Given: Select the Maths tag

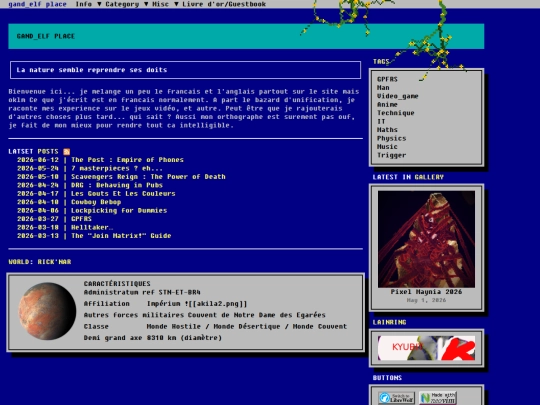Looking at the screenshot, I should [387, 130].
